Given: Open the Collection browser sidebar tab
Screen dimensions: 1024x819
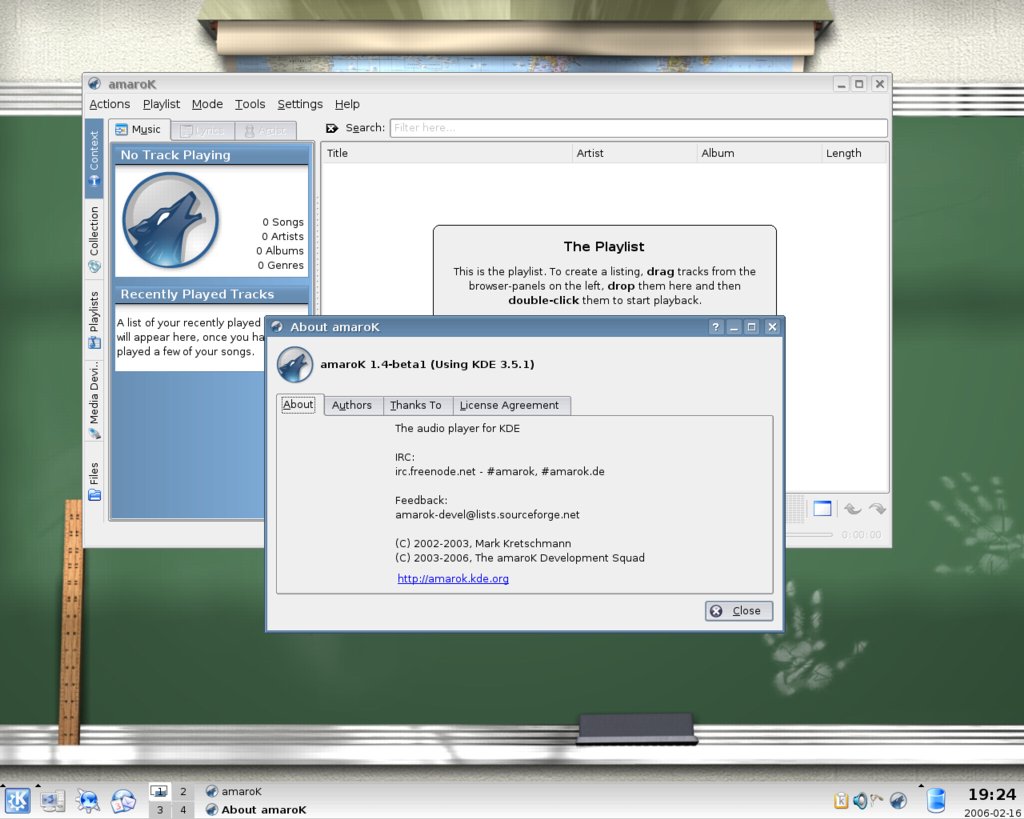Looking at the screenshot, I should coord(94,239).
